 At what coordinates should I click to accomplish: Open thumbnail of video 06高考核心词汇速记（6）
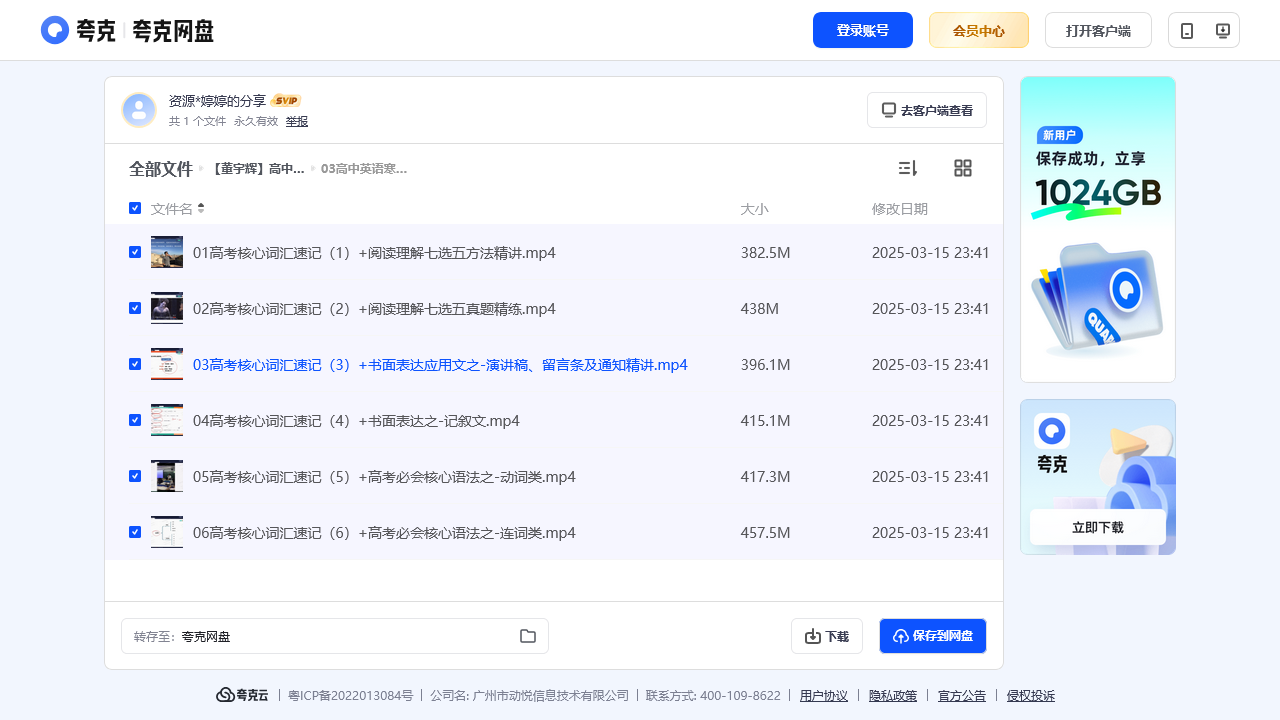tap(167, 532)
